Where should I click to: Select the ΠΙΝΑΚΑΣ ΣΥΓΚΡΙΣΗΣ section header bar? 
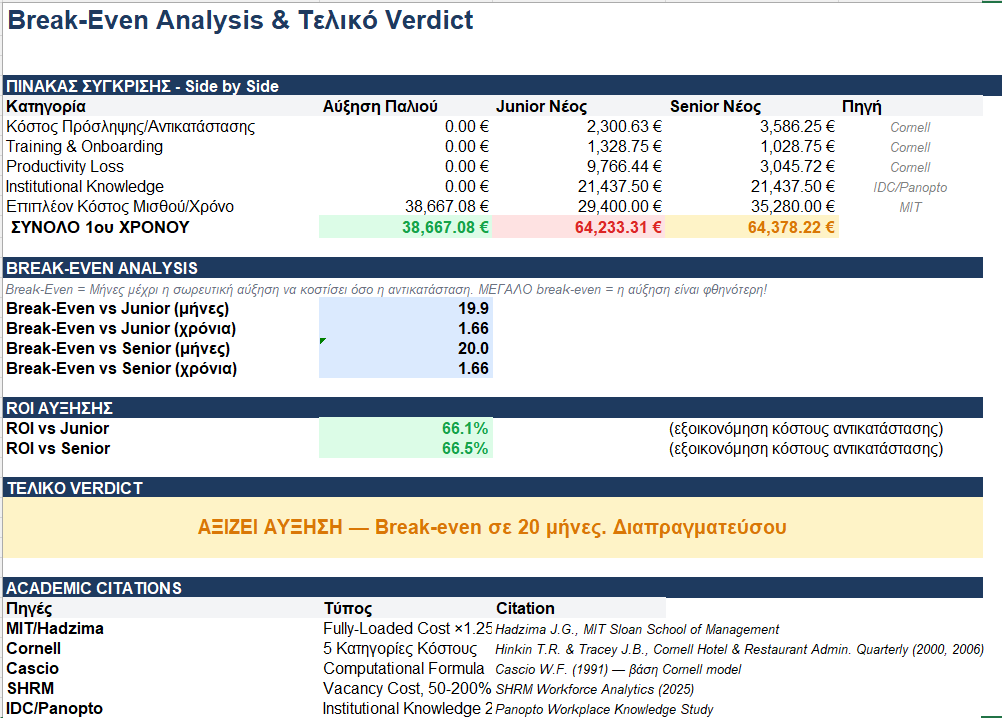tap(500, 86)
